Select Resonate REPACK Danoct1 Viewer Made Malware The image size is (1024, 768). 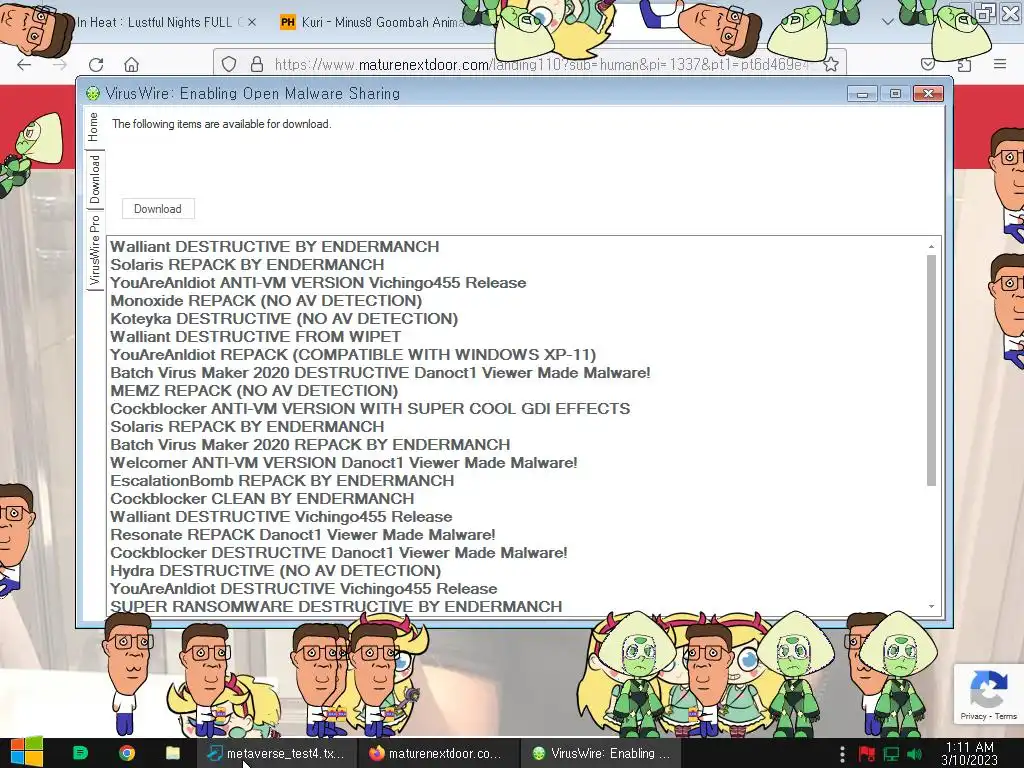pos(302,535)
